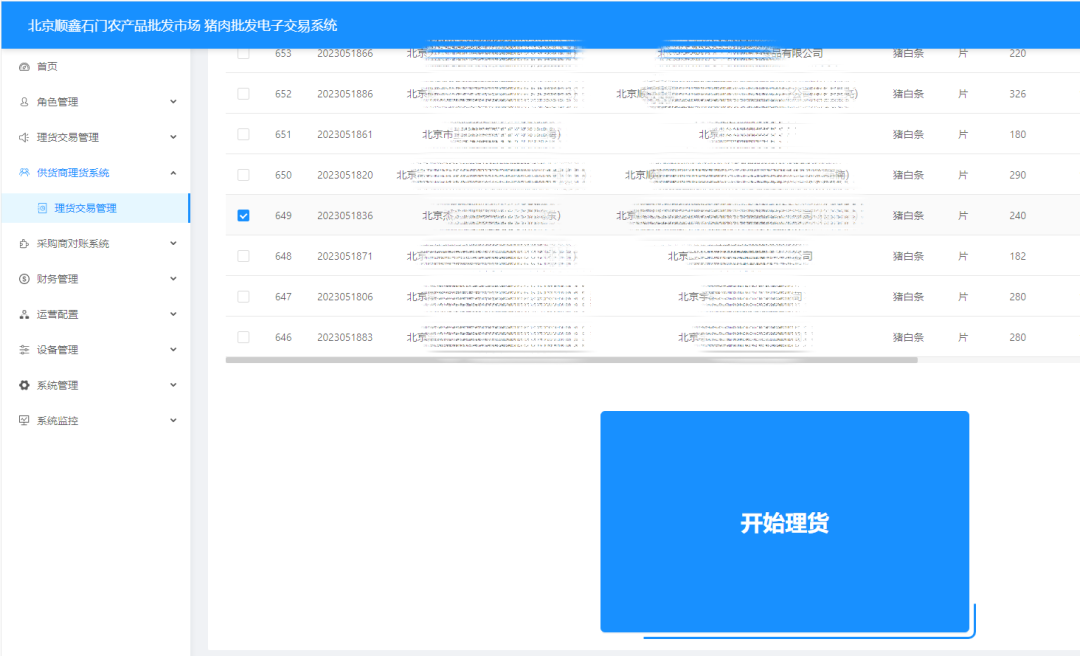Click the gear icon beside 系统管理

point(24,385)
